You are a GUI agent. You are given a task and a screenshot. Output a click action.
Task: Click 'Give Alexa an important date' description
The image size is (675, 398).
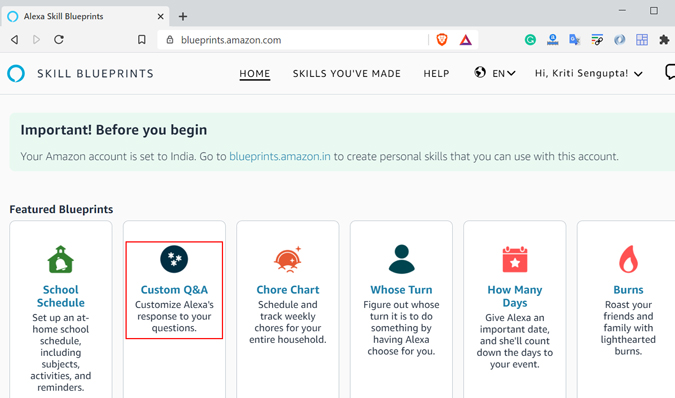pyautogui.click(x=515, y=341)
